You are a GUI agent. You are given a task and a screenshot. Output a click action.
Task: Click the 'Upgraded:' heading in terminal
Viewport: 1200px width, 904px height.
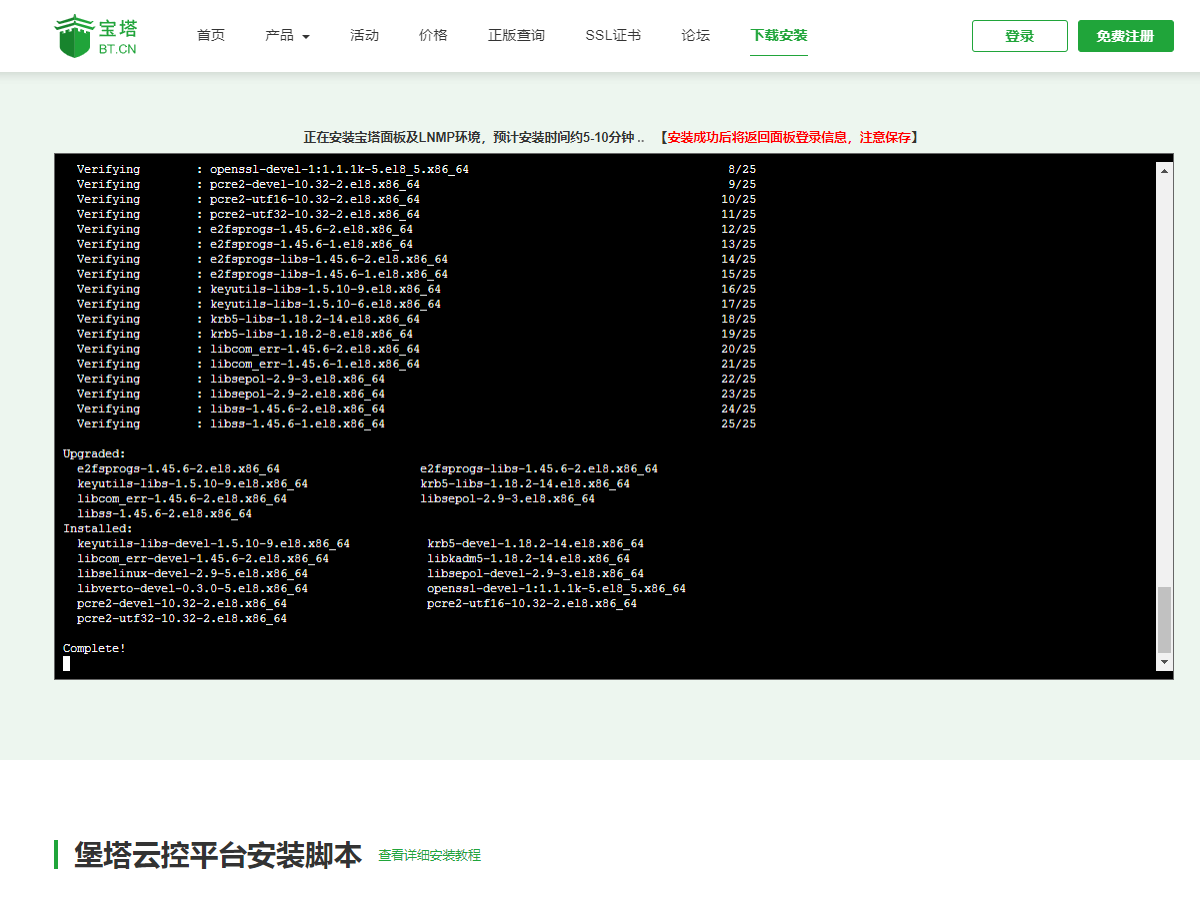(x=95, y=454)
